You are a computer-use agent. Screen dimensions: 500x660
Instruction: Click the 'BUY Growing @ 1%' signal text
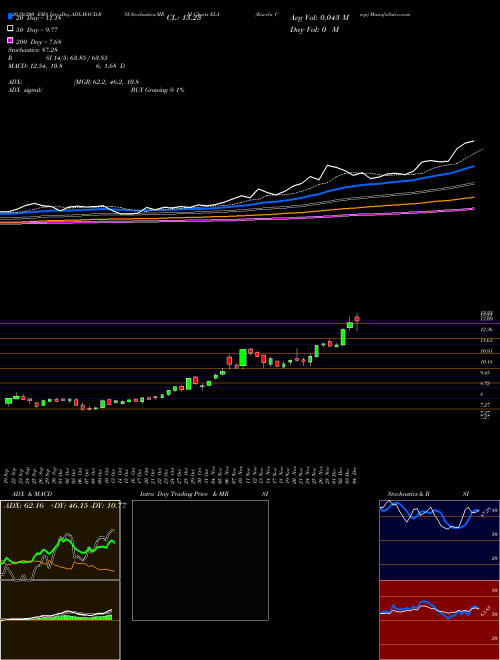coord(157,90)
